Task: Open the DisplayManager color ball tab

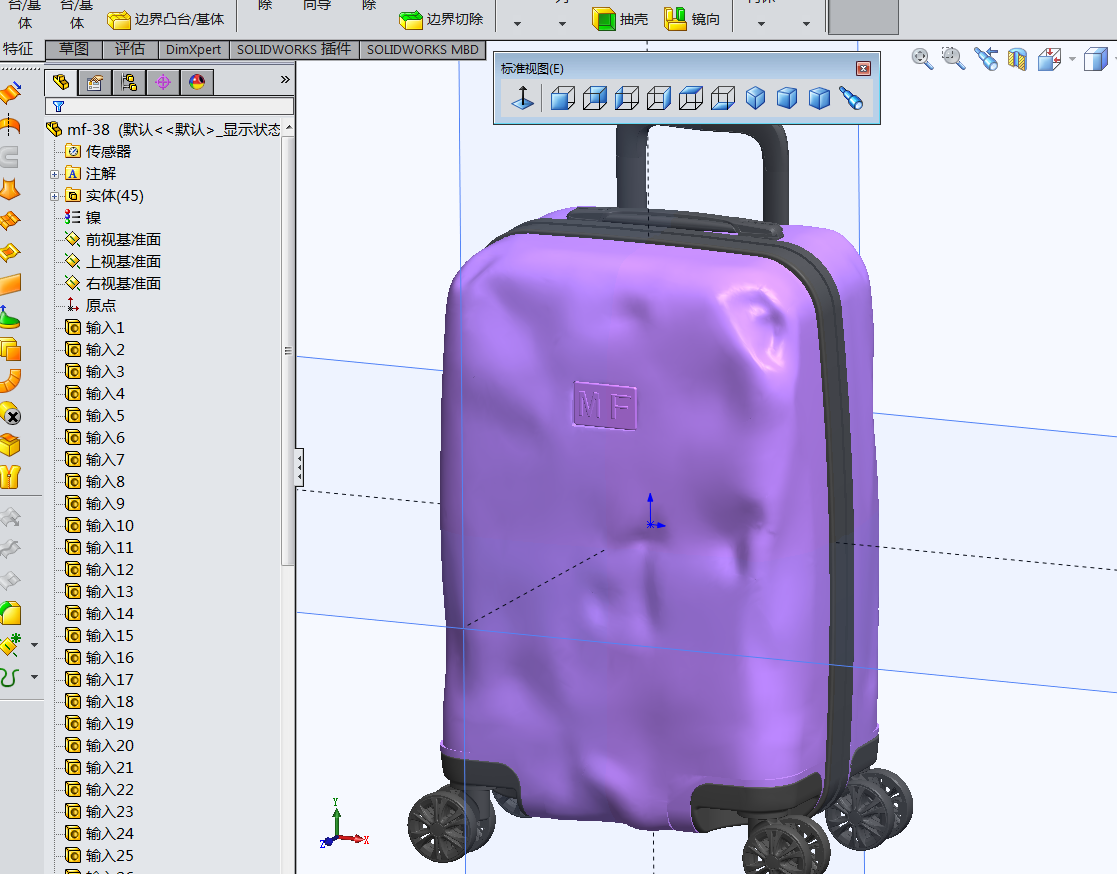Action: click(x=197, y=83)
